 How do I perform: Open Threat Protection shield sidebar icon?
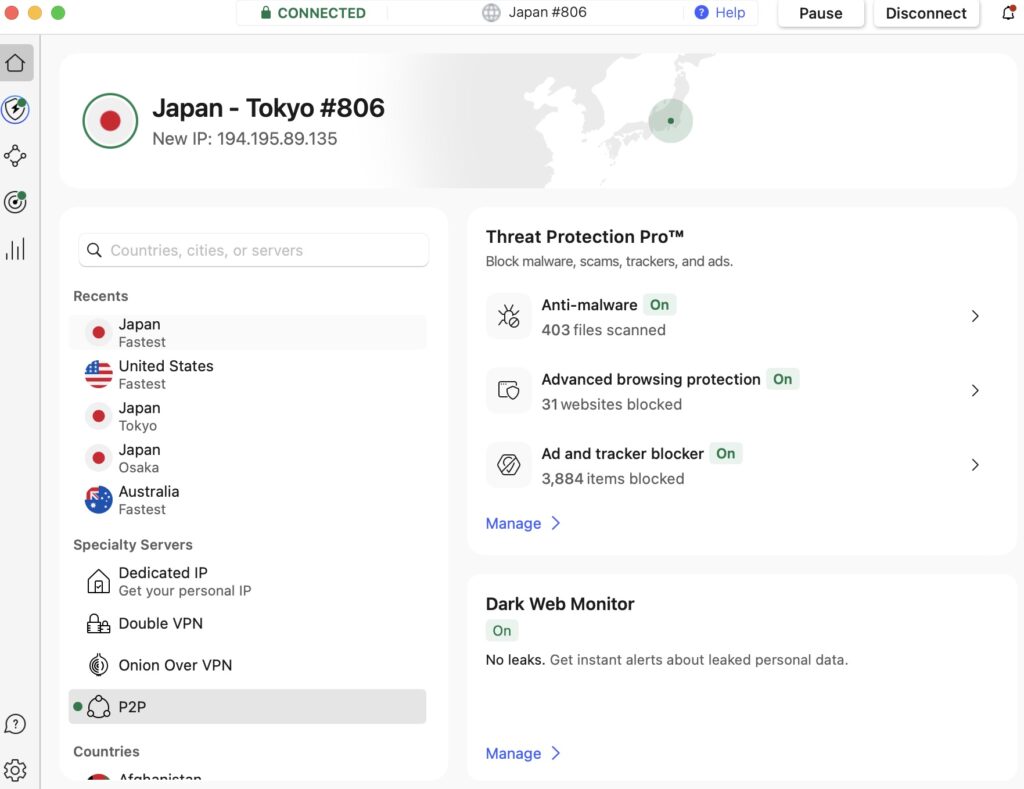click(16, 109)
